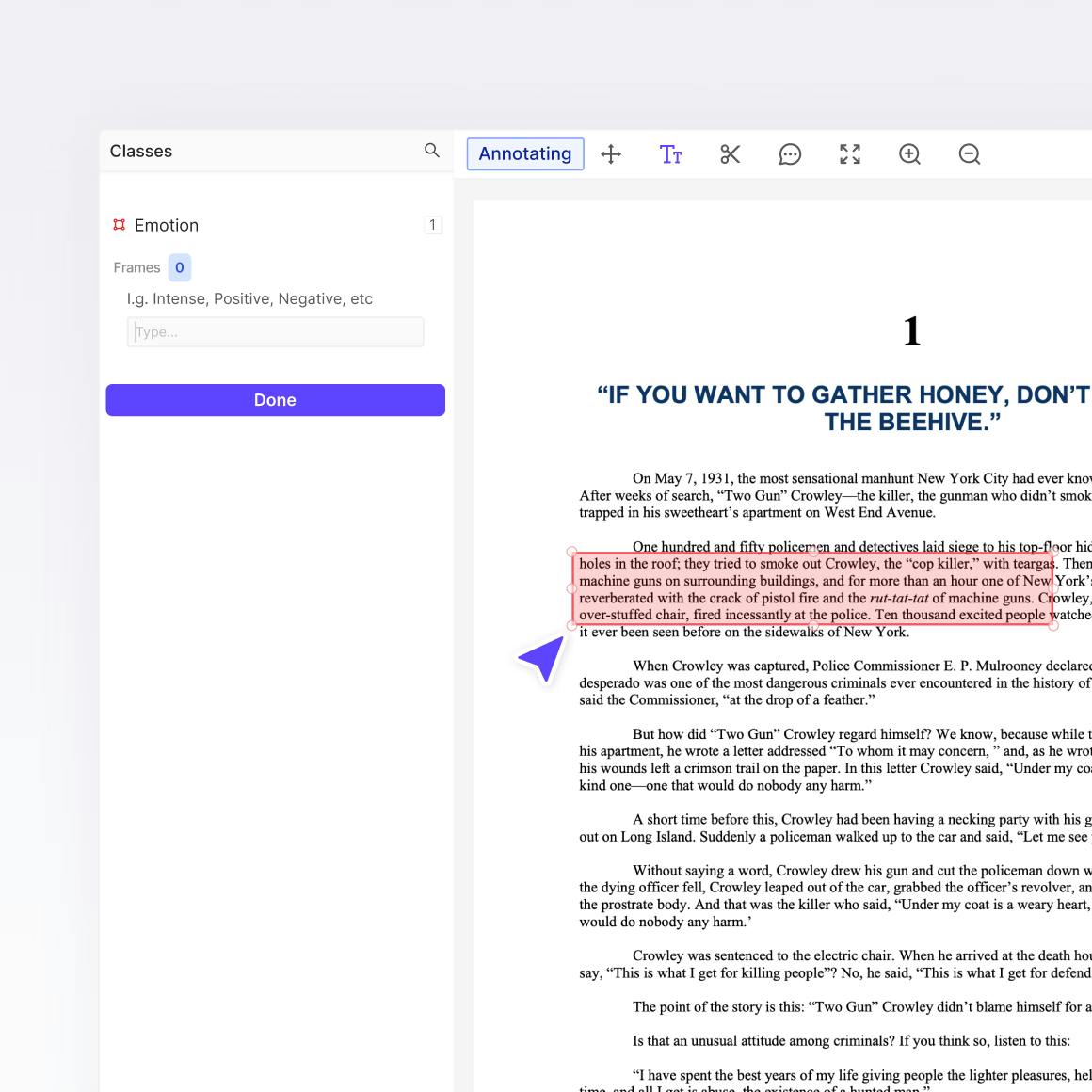
Task: Select the Emotion class row
Action: point(167,225)
